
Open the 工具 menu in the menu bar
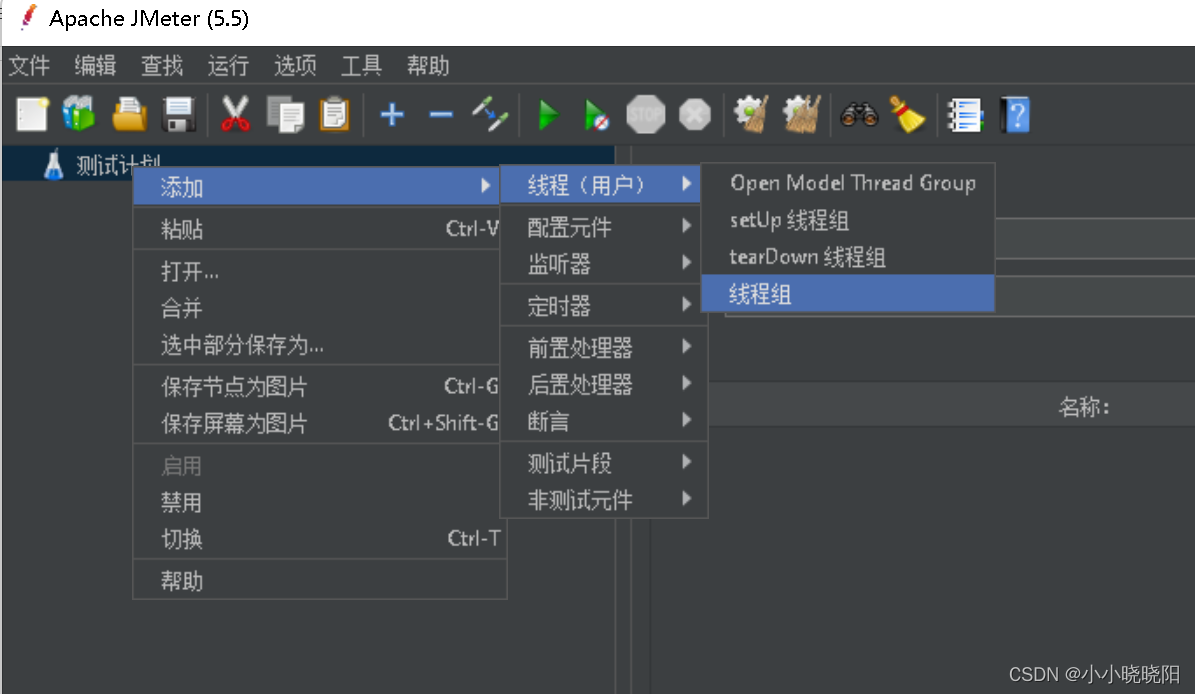point(361,66)
